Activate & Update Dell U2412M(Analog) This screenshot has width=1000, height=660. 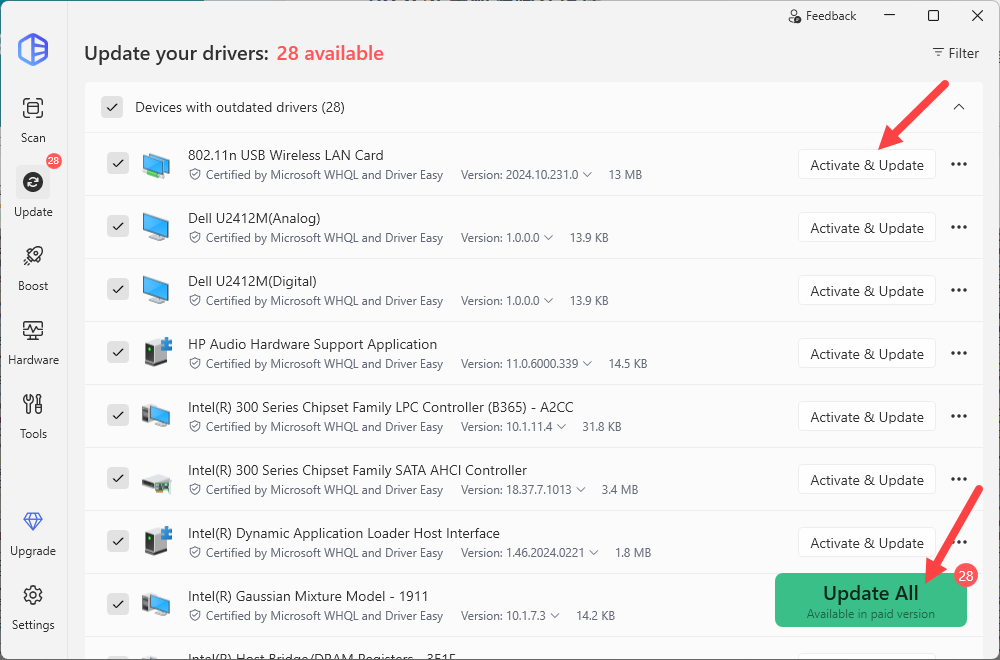tap(867, 228)
